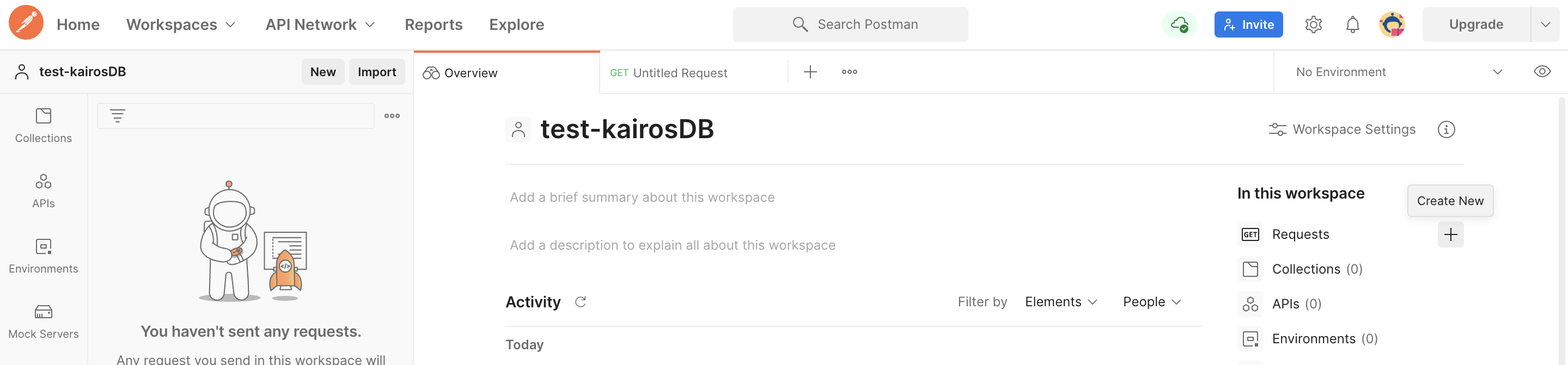Click the Search Postman field

coord(850,24)
